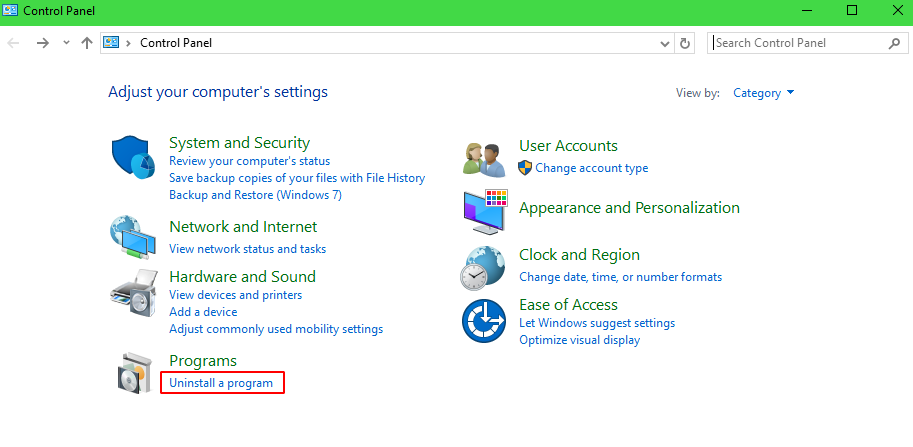Maximize the Control Panel window
913x447 pixels.
click(852, 10)
